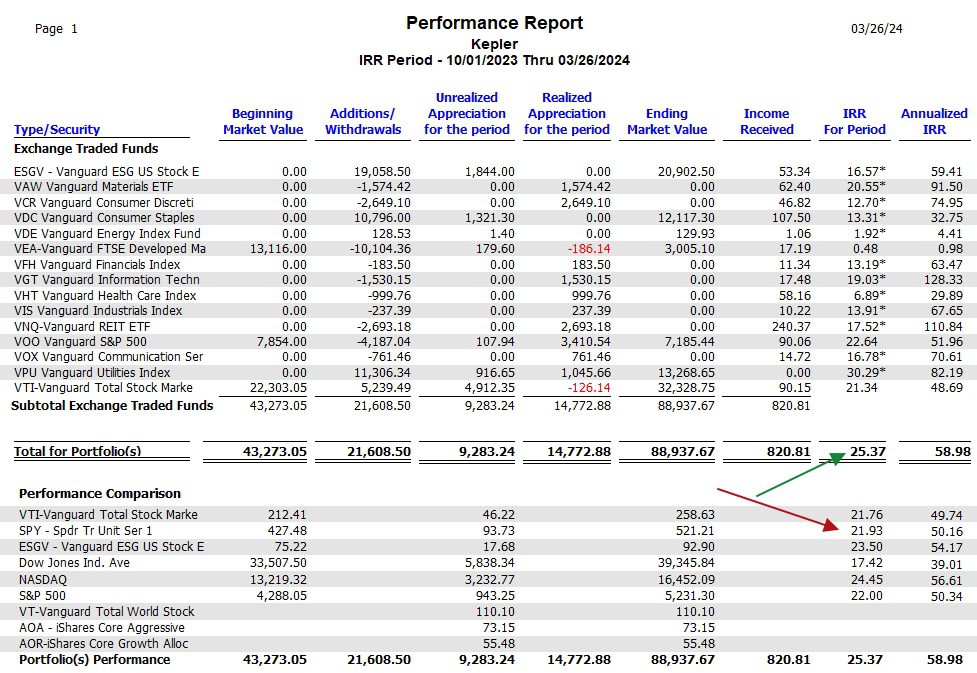
Task: Click VTI realized appreciation -126.14
Action: 589,388
